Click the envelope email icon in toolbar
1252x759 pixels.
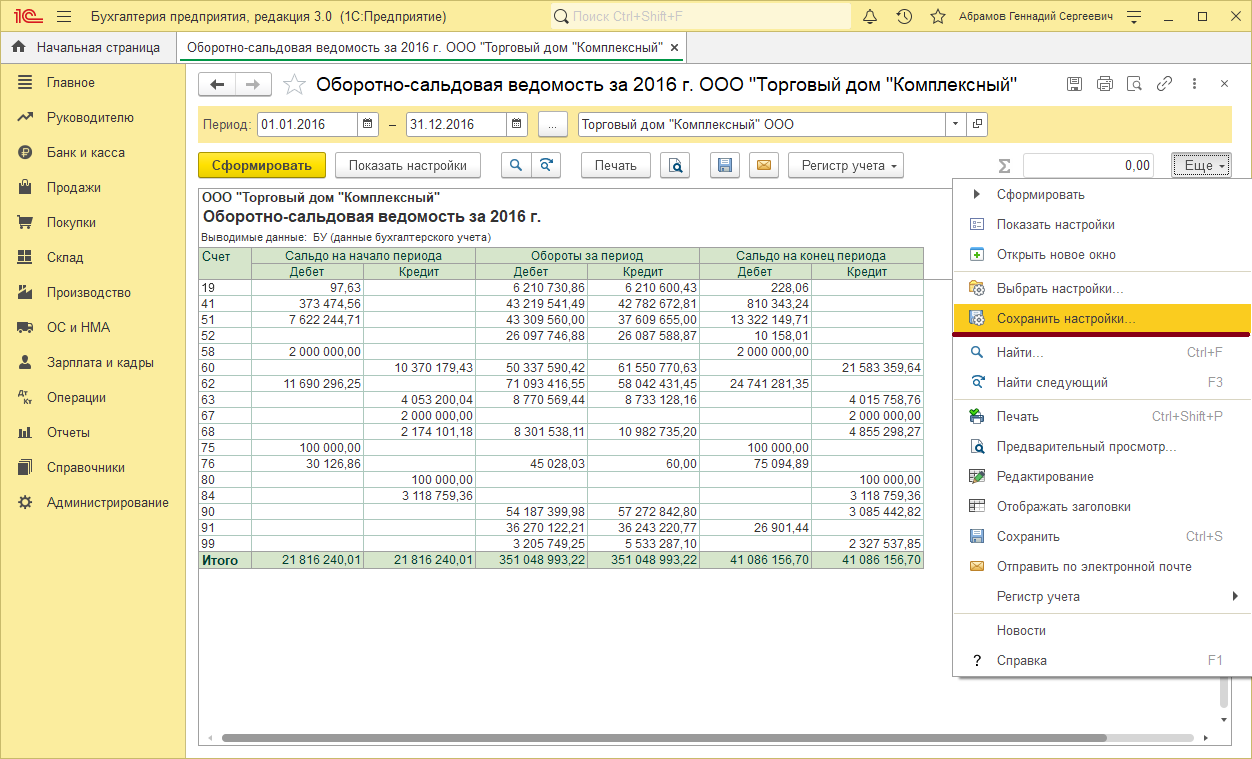(x=764, y=166)
